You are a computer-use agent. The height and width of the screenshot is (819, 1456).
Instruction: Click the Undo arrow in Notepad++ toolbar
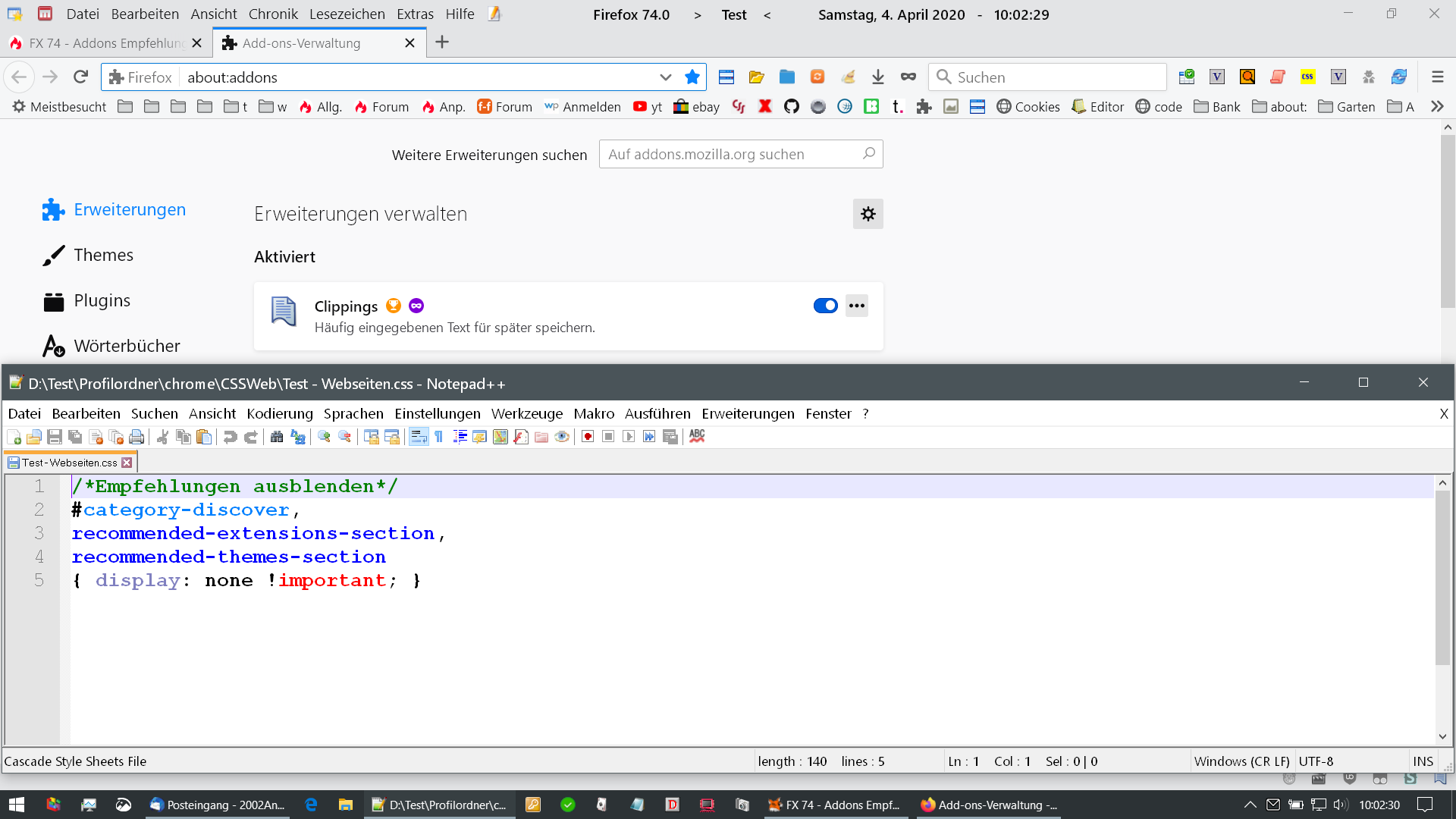230,437
